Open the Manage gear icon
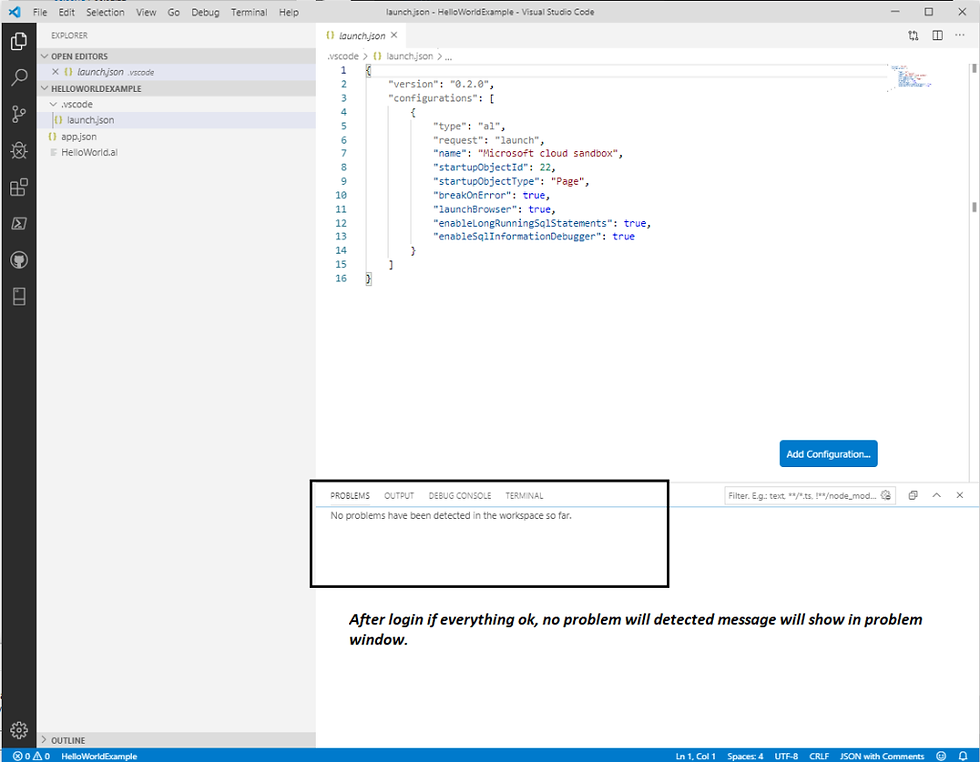This screenshot has width=980, height=762. point(19,729)
